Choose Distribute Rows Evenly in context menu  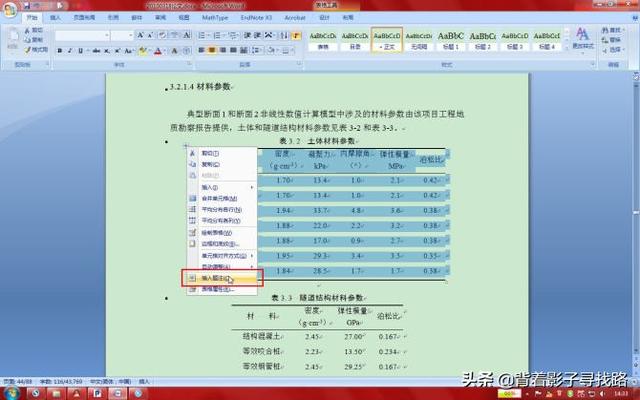[222, 209]
